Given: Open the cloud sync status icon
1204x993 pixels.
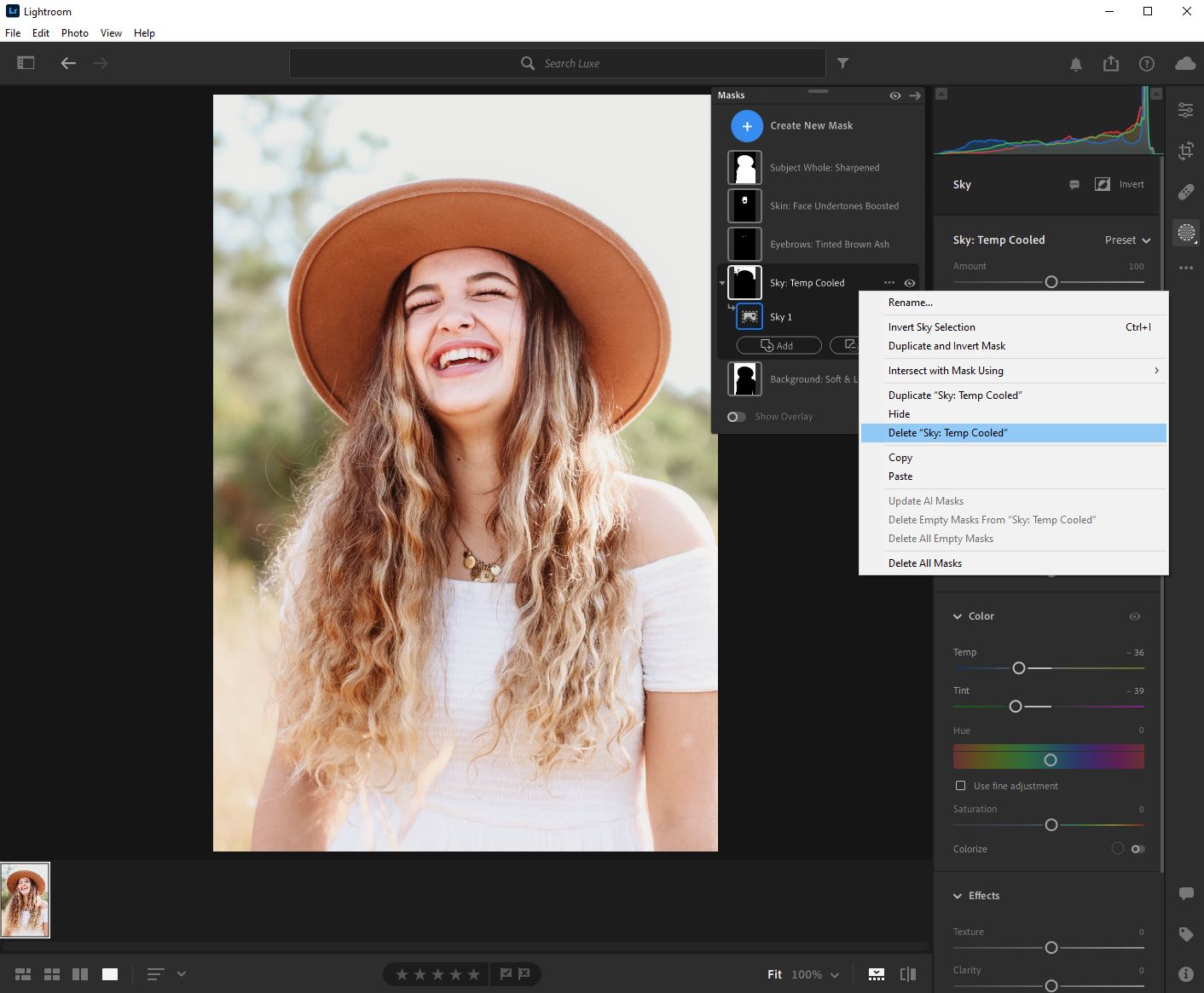Looking at the screenshot, I should [x=1184, y=64].
